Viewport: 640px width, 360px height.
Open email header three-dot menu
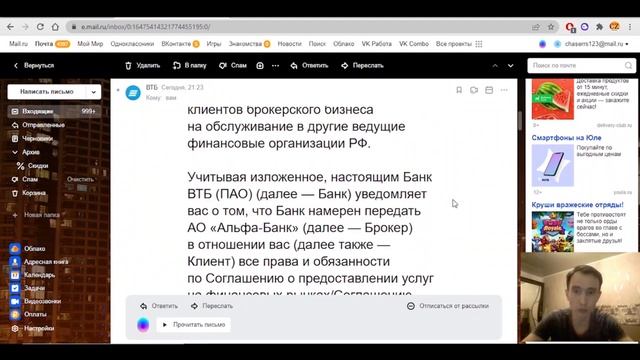pyautogui.click(x=504, y=90)
